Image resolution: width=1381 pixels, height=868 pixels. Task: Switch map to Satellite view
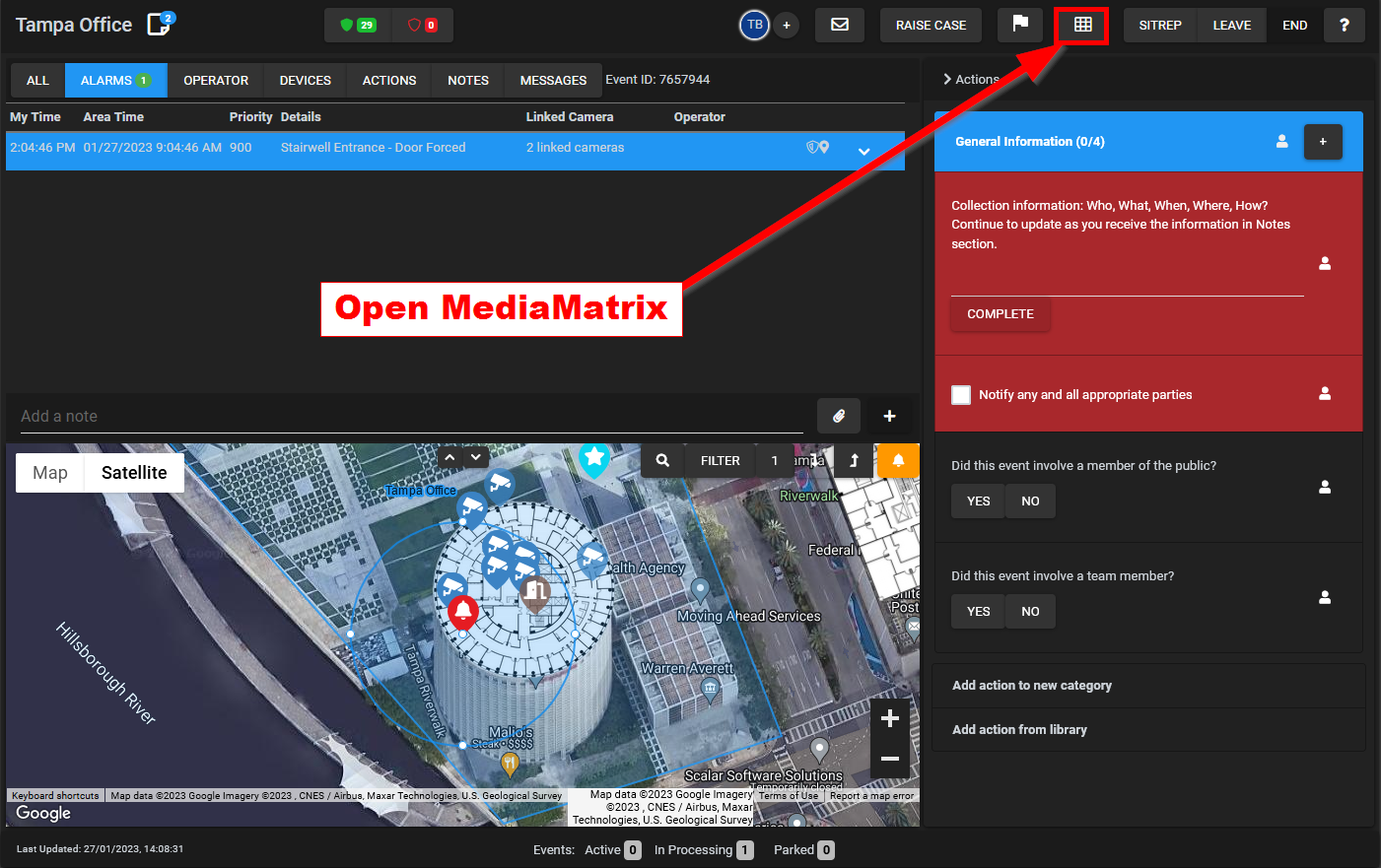coord(134,473)
